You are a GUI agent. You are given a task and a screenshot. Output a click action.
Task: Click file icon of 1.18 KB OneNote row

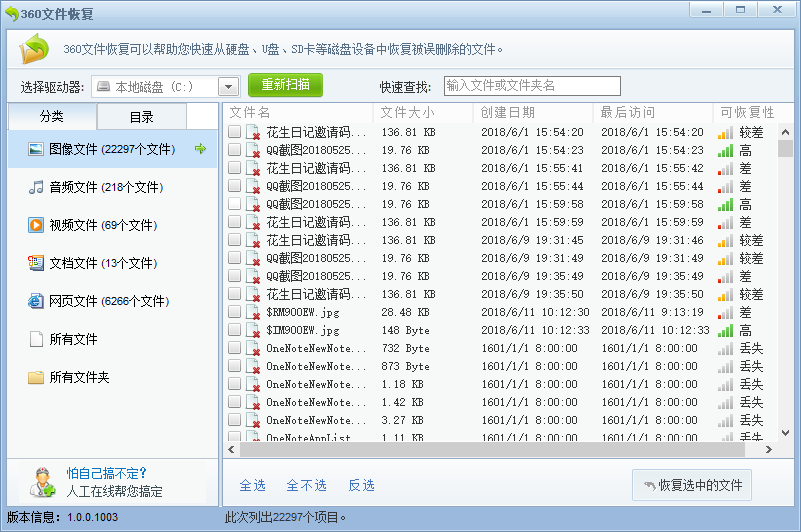[253, 384]
